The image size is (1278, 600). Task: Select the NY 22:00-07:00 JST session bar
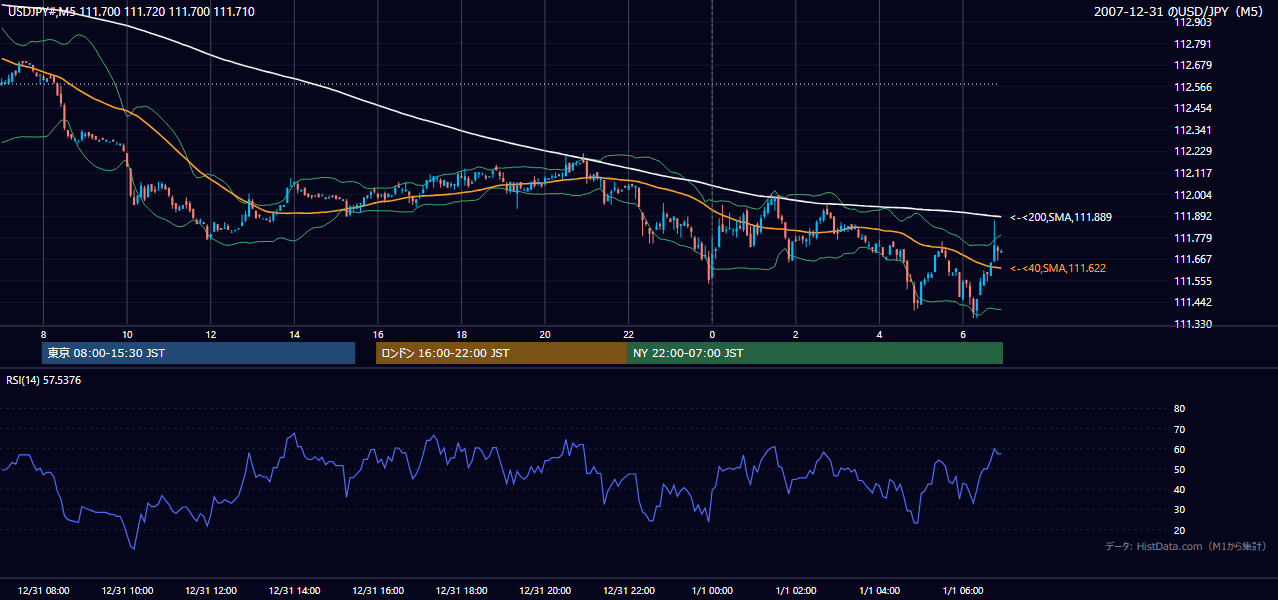pos(815,353)
